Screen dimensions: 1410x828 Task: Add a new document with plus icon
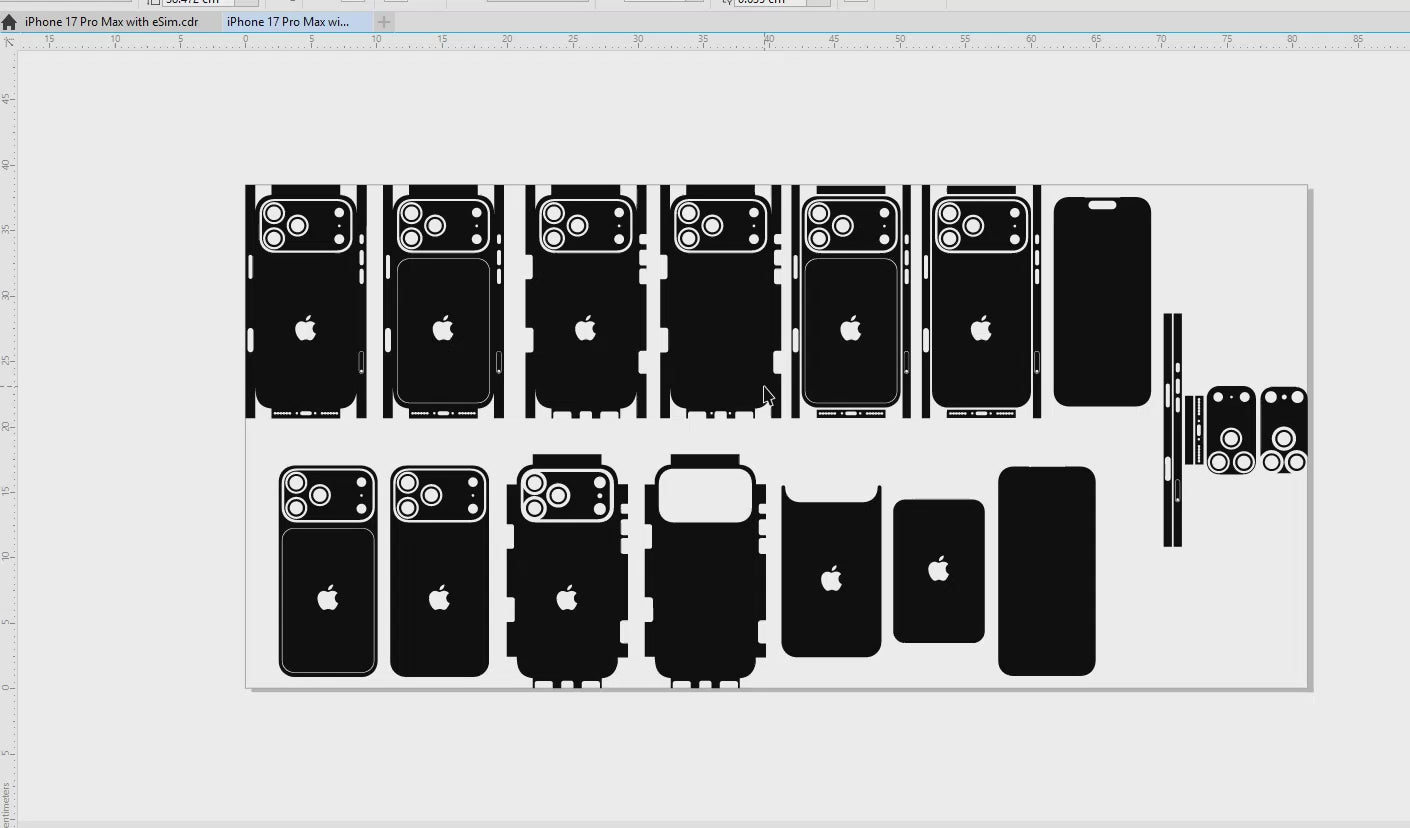(384, 22)
